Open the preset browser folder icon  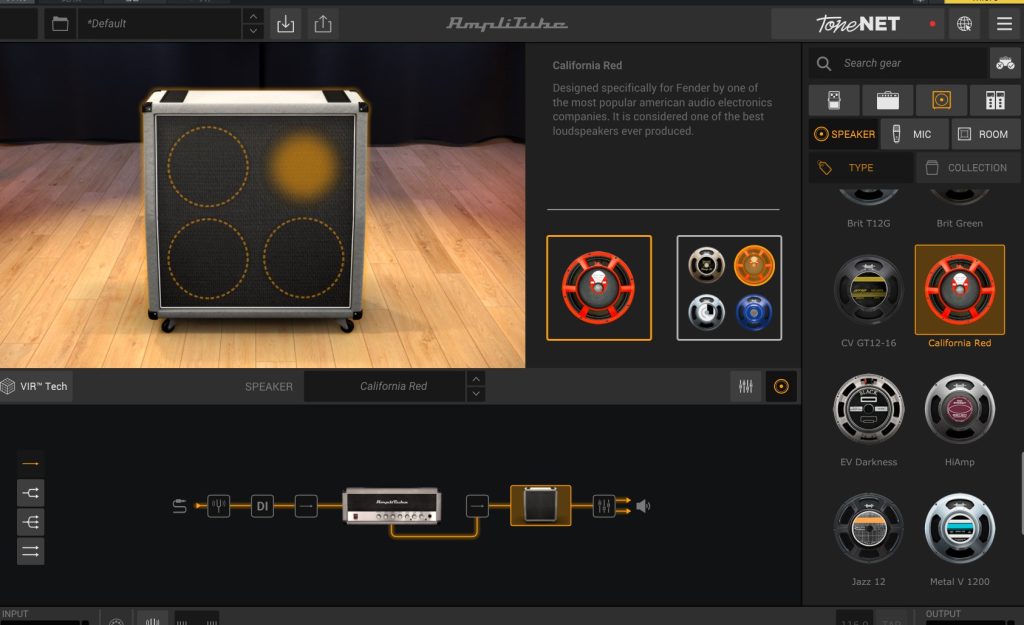[x=60, y=23]
